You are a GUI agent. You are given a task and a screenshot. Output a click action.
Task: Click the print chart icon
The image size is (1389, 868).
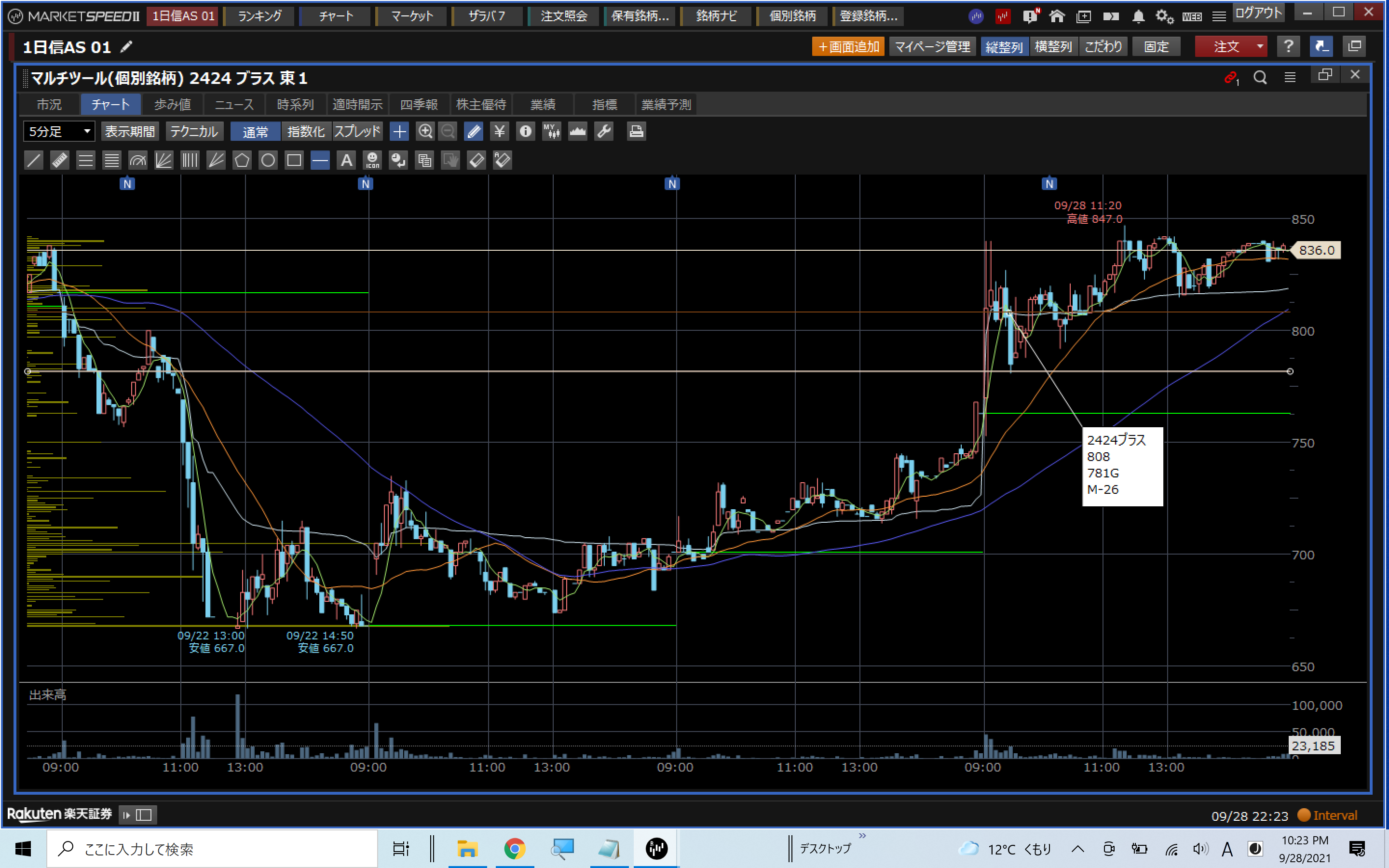click(635, 132)
